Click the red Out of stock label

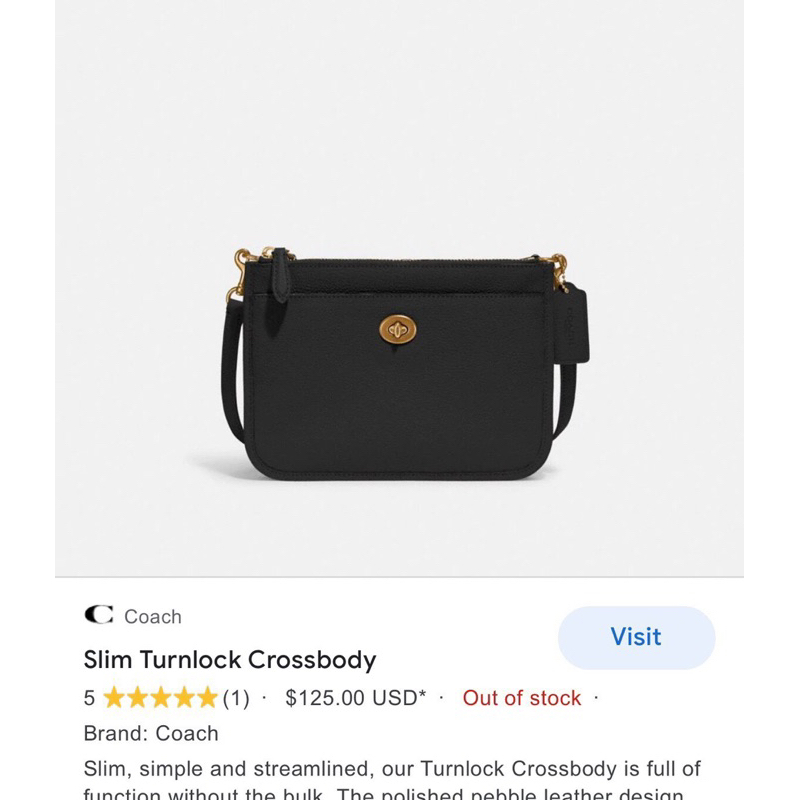[521, 698]
